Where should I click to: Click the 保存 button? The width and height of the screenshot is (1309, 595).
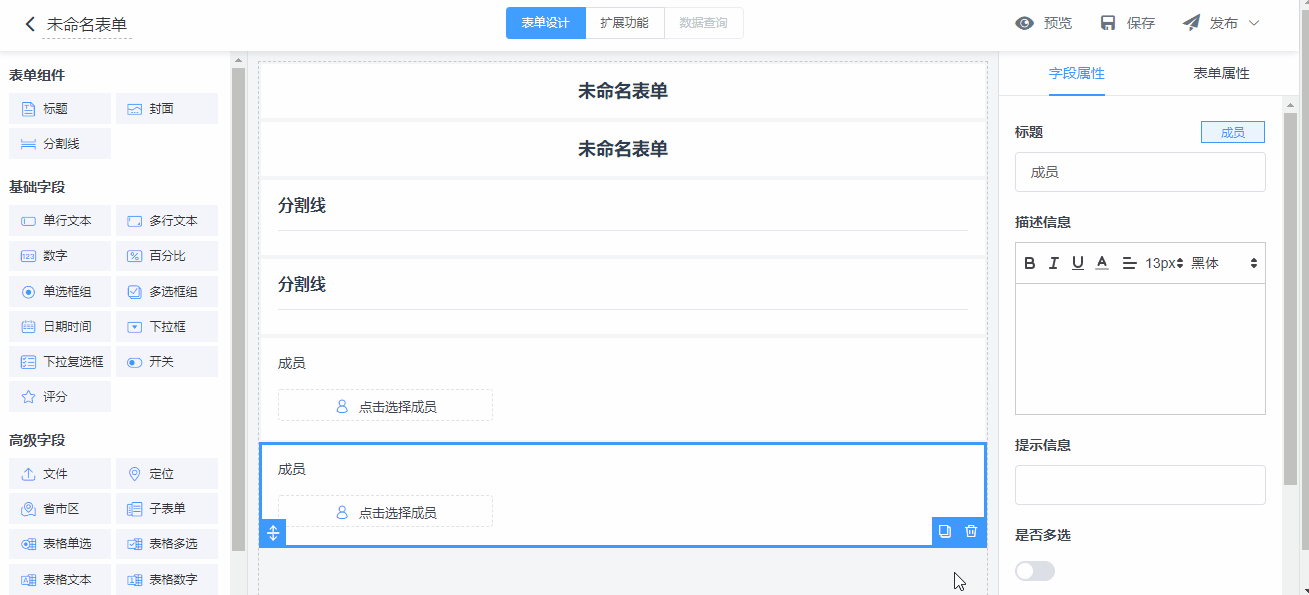(1127, 23)
